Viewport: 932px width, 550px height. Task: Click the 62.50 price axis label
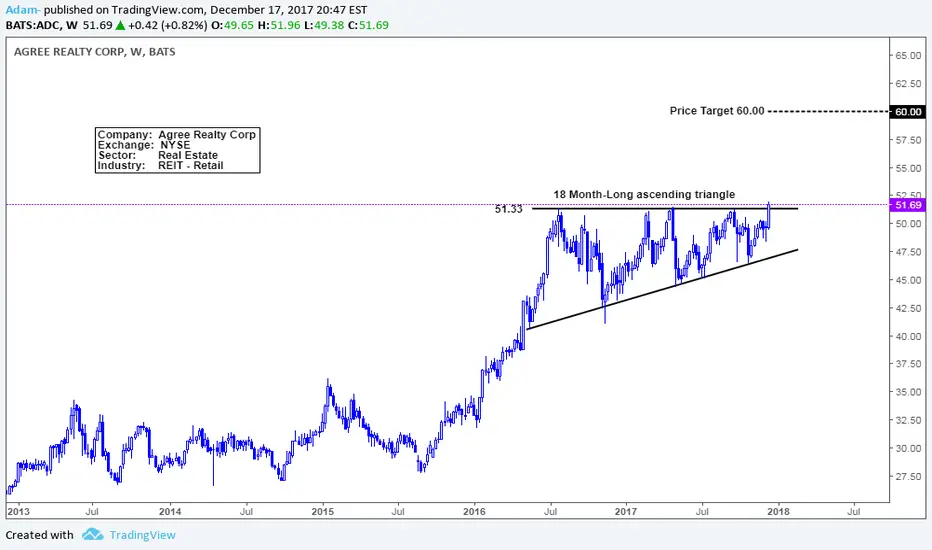click(x=908, y=83)
